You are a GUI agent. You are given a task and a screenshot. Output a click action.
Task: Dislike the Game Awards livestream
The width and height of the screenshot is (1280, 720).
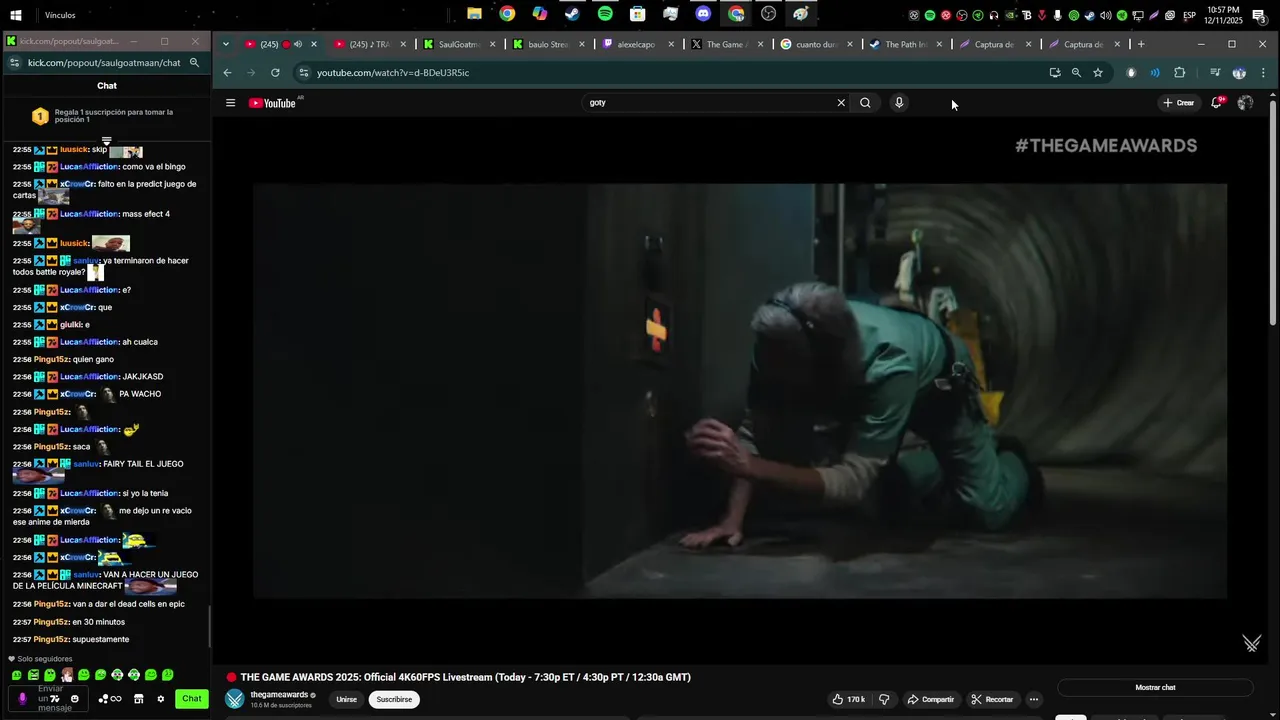coord(884,699)
